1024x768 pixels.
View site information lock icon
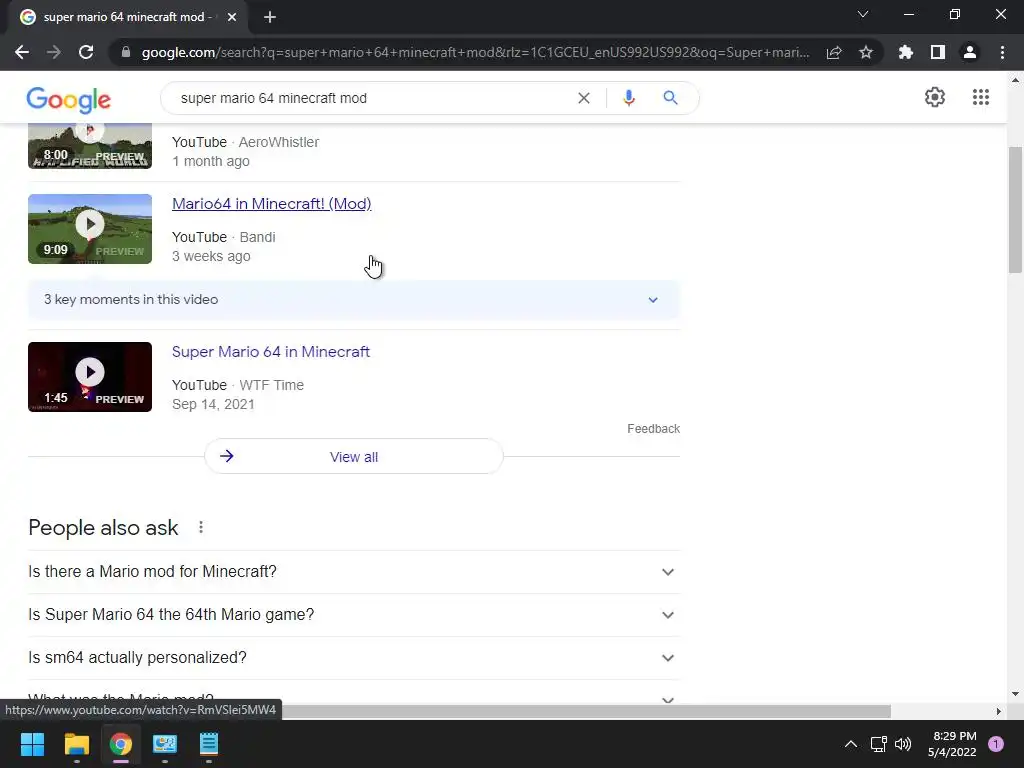click(126, 52)
